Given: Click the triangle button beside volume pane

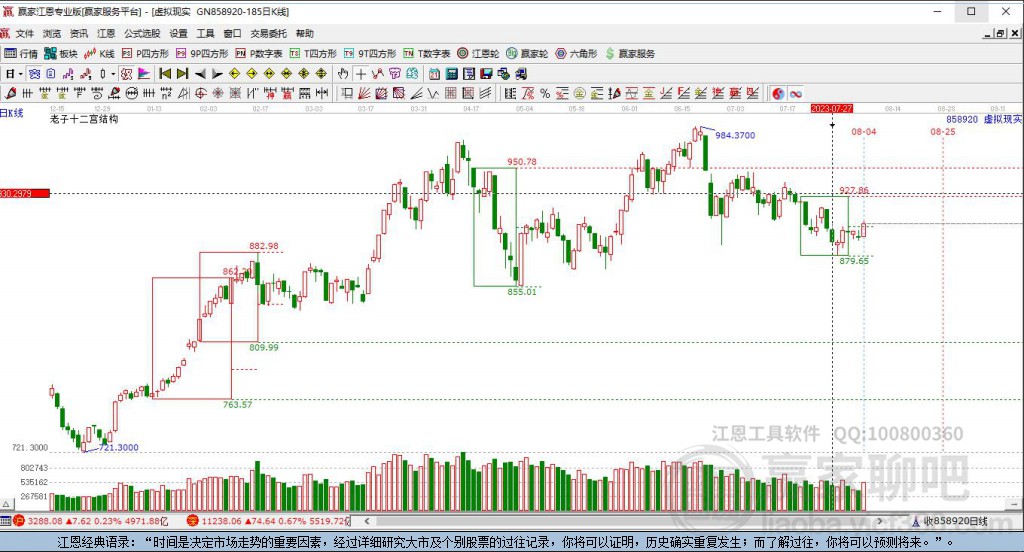Looking at the screenshot, I should coord(7,504).
